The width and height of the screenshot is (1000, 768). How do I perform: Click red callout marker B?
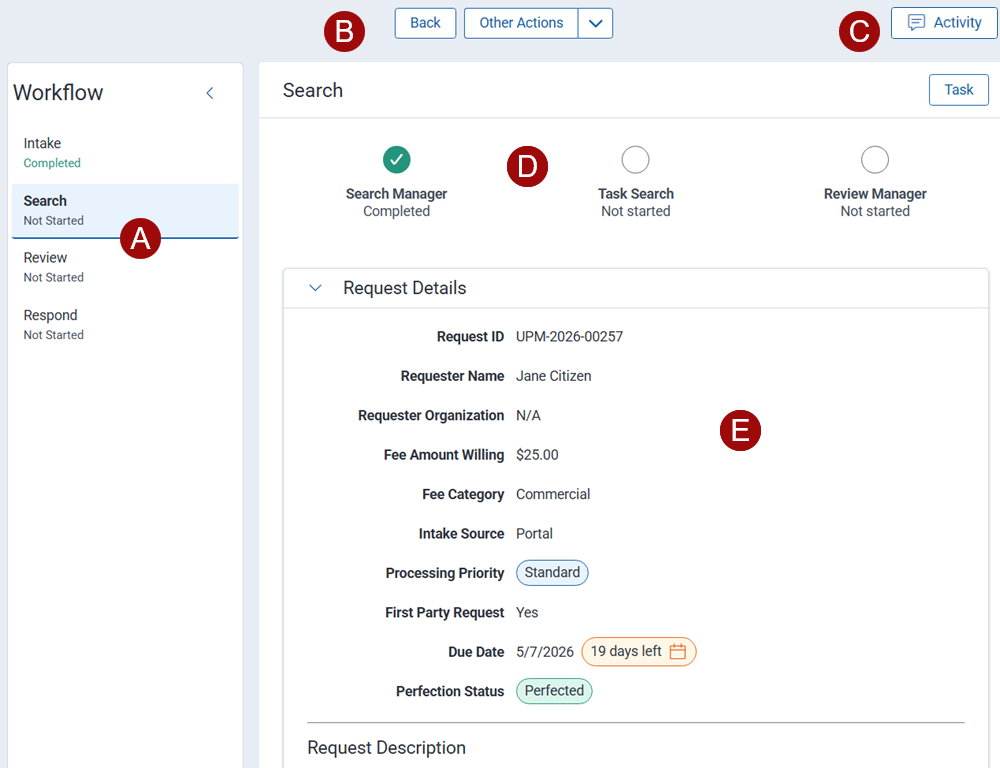(344, 32)
